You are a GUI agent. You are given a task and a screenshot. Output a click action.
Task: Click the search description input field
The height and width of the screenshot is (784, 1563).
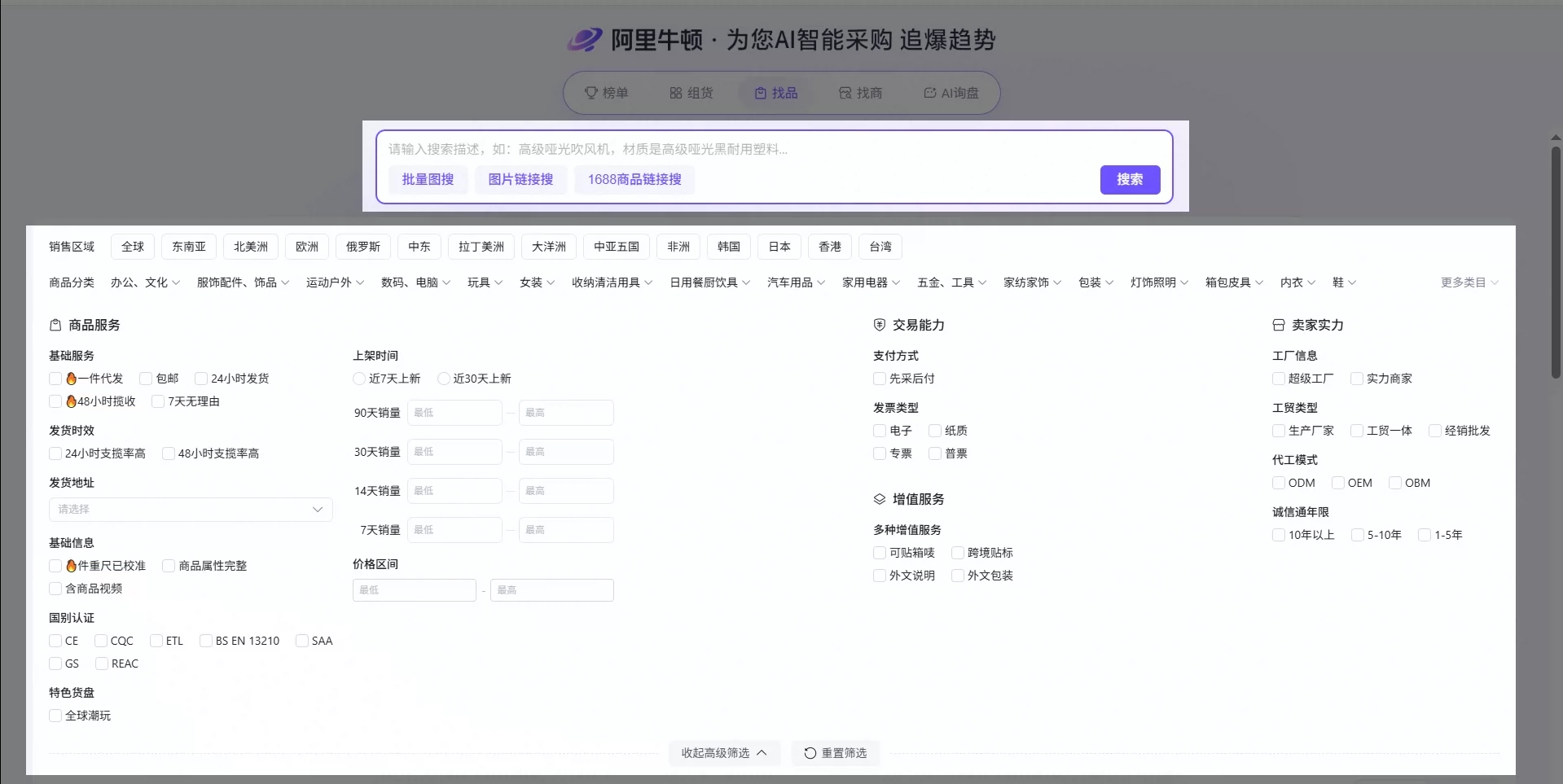[x=774, y=149]
